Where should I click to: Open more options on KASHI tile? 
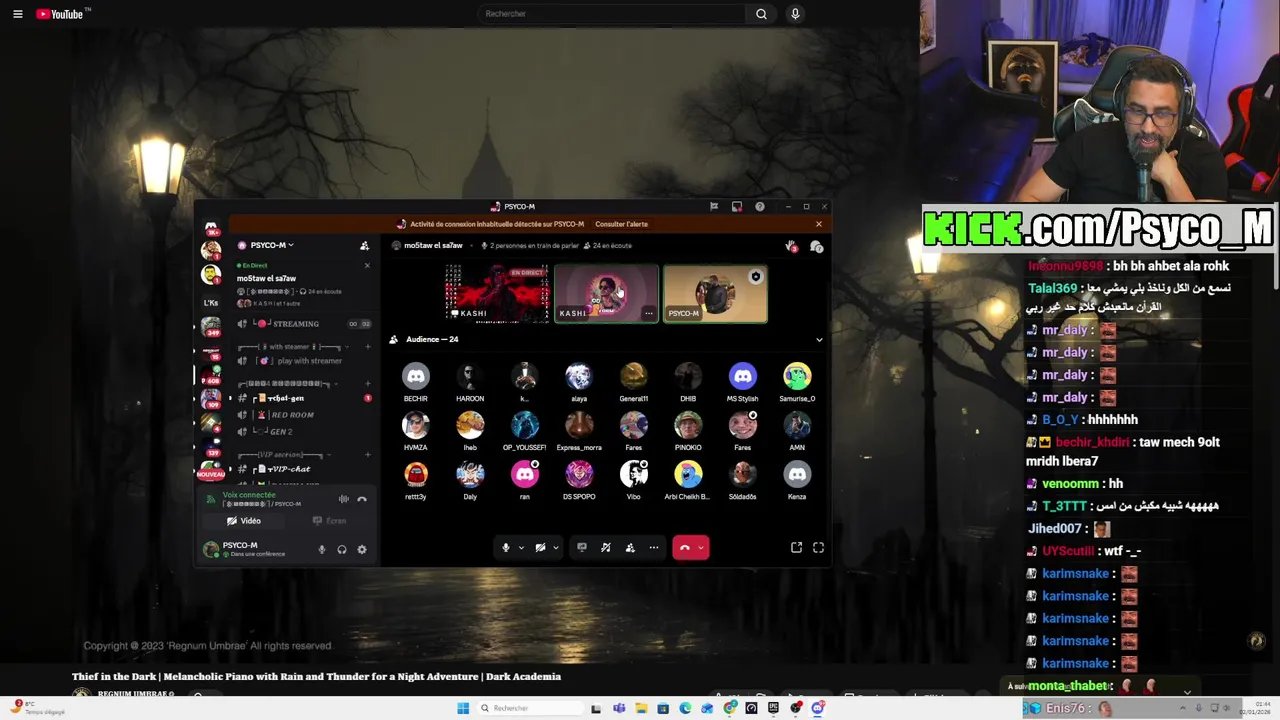tap(648, 313)
